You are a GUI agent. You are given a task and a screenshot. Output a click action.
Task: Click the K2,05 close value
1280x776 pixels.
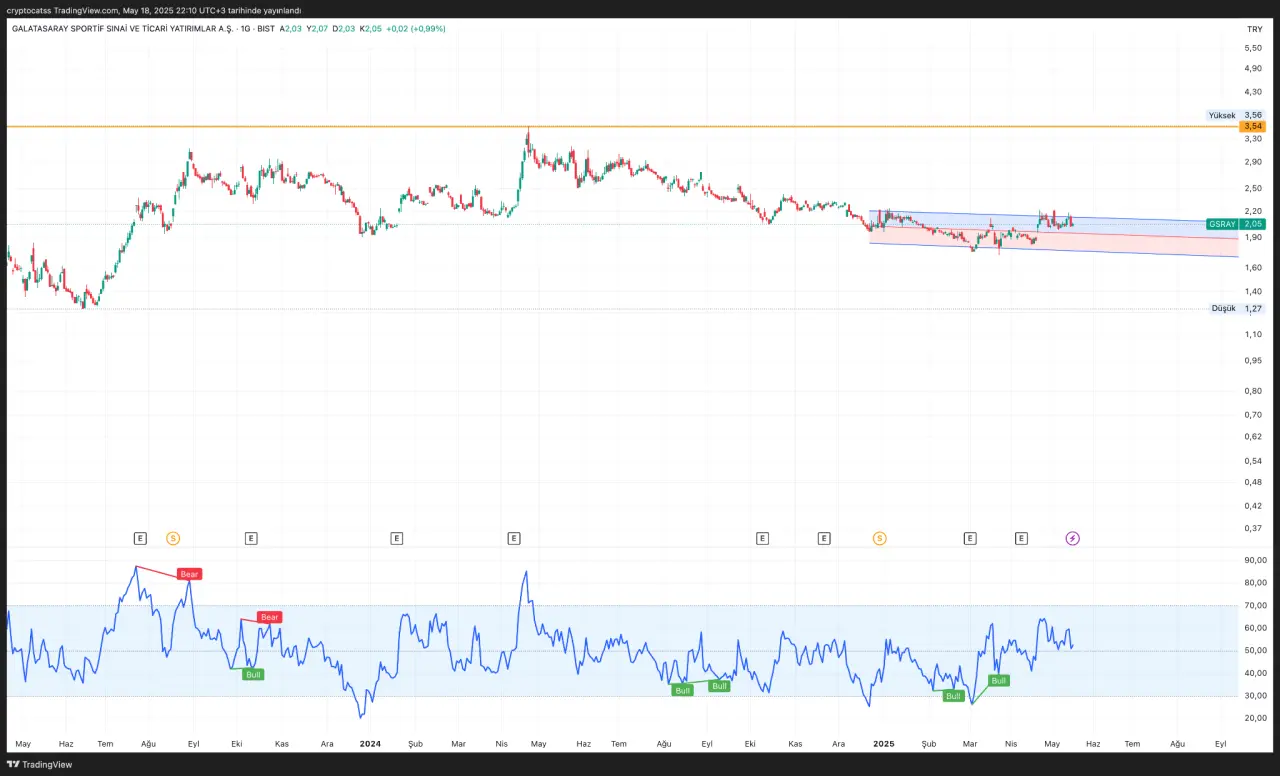371,29
